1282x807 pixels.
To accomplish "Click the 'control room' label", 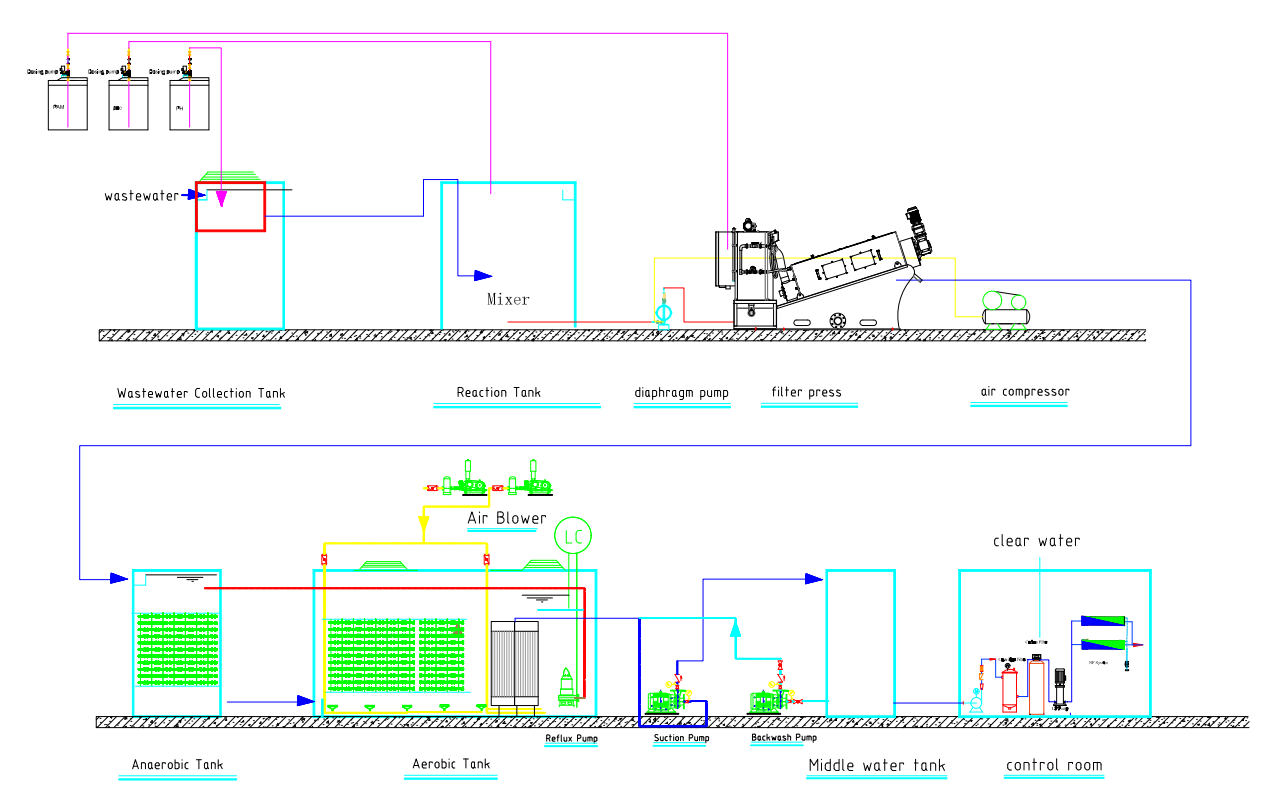I will pos(1055,765).
